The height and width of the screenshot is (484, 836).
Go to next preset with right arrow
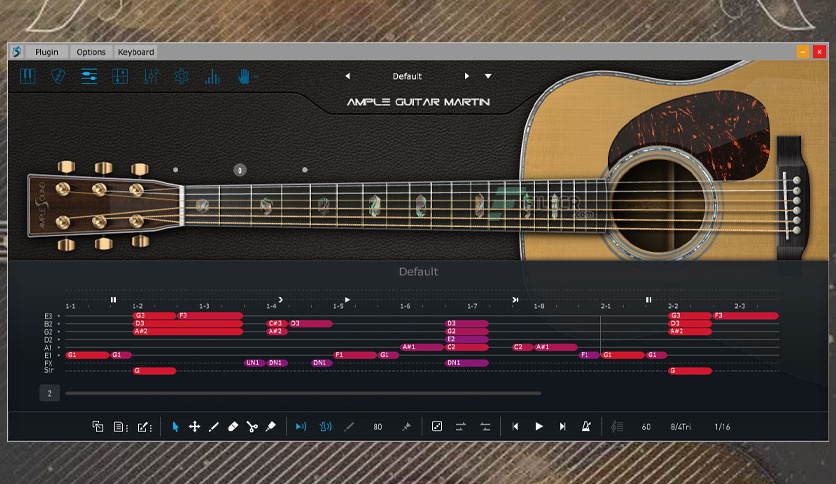coord(467,76)
